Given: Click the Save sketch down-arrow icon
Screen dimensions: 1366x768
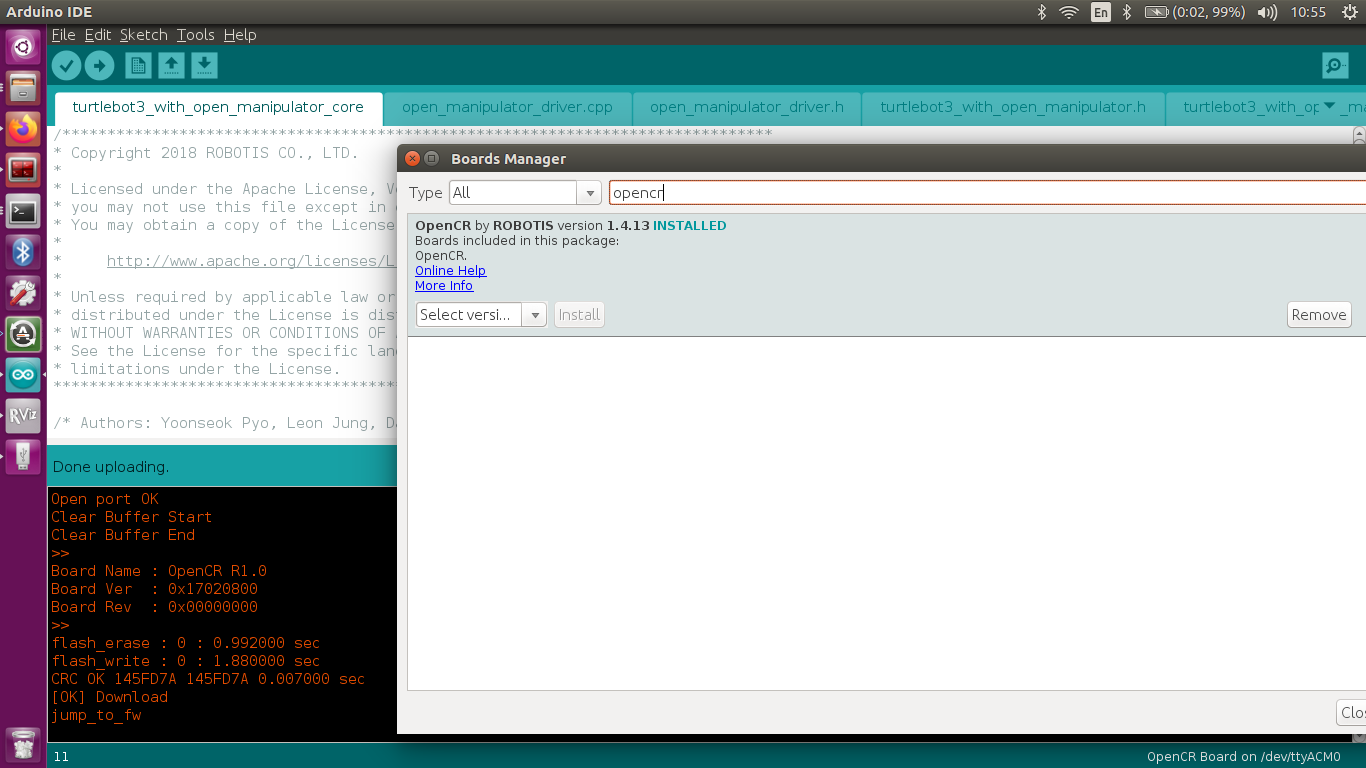Looking at the screenshot, I should point(204,66).
